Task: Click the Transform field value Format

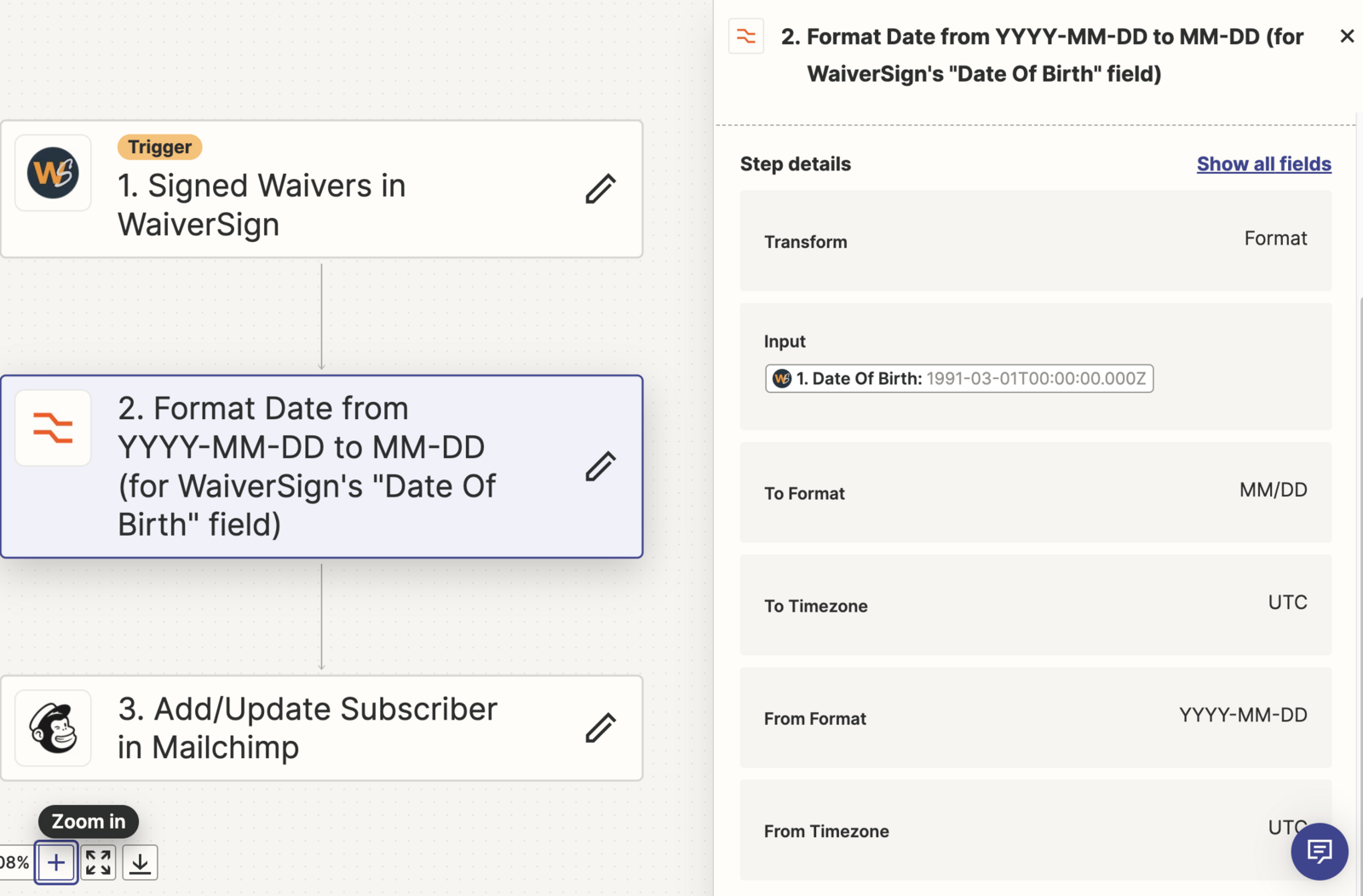Action: click(1275, 238)
